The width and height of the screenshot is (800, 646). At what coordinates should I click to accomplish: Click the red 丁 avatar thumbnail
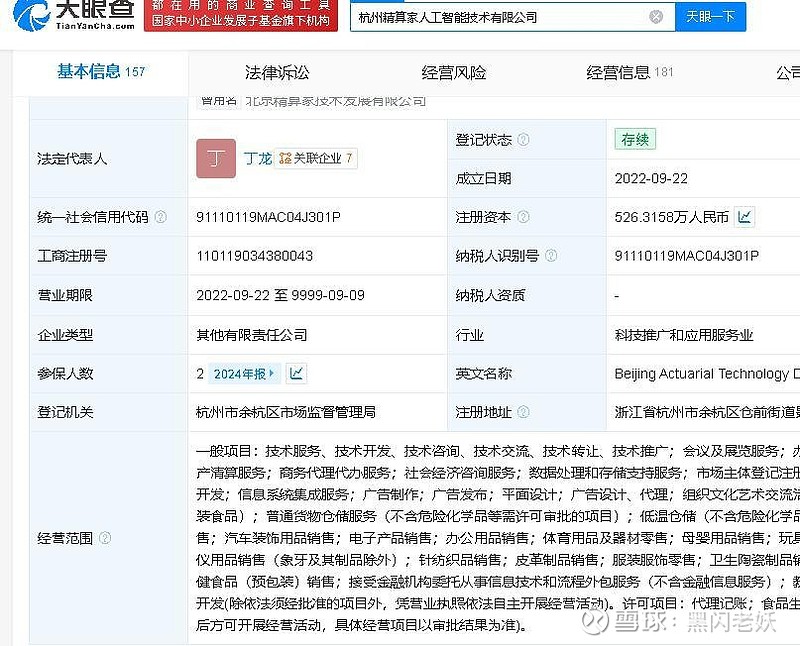click(x=216, y=159)
